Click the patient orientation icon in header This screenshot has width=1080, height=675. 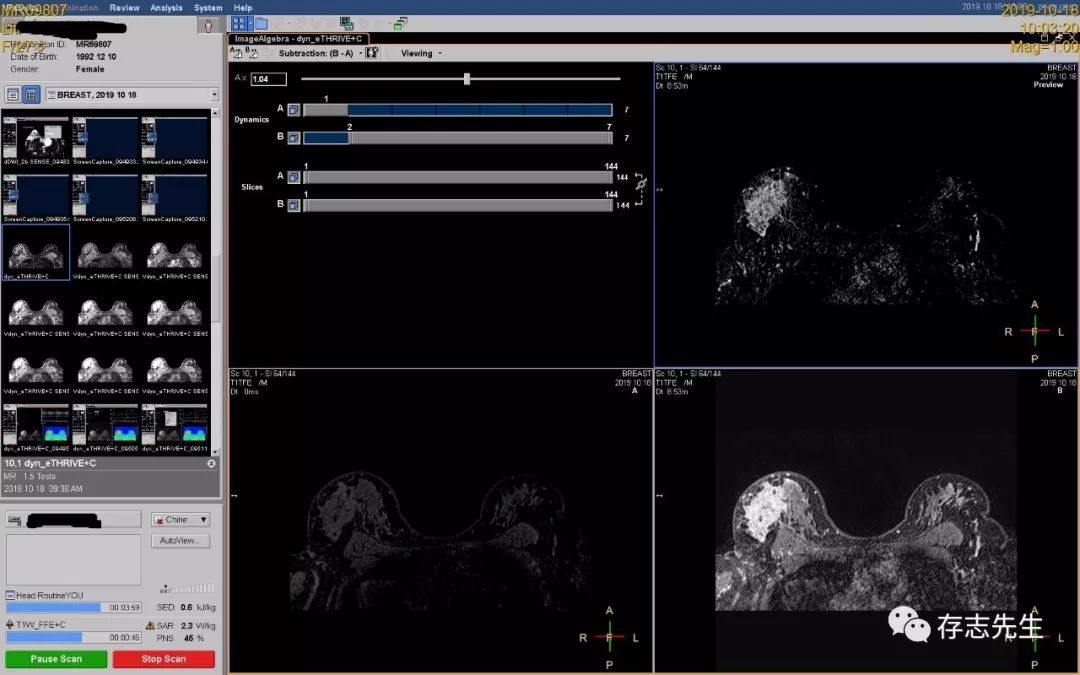[x=207, y=26]
